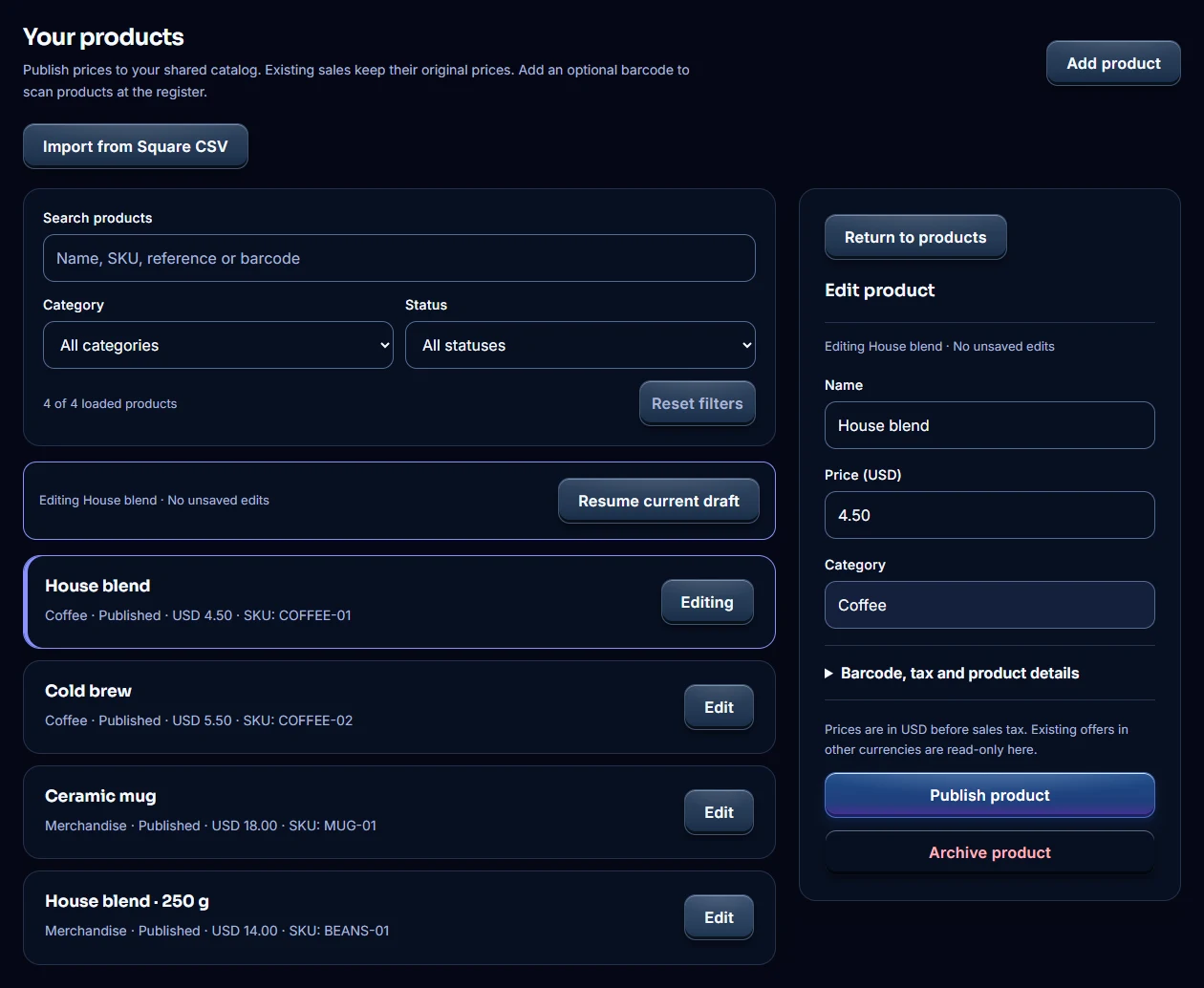Click the 'SKU: COFFEE-02' details line
Screen dimensions: 1204x988
coord(199,720)
